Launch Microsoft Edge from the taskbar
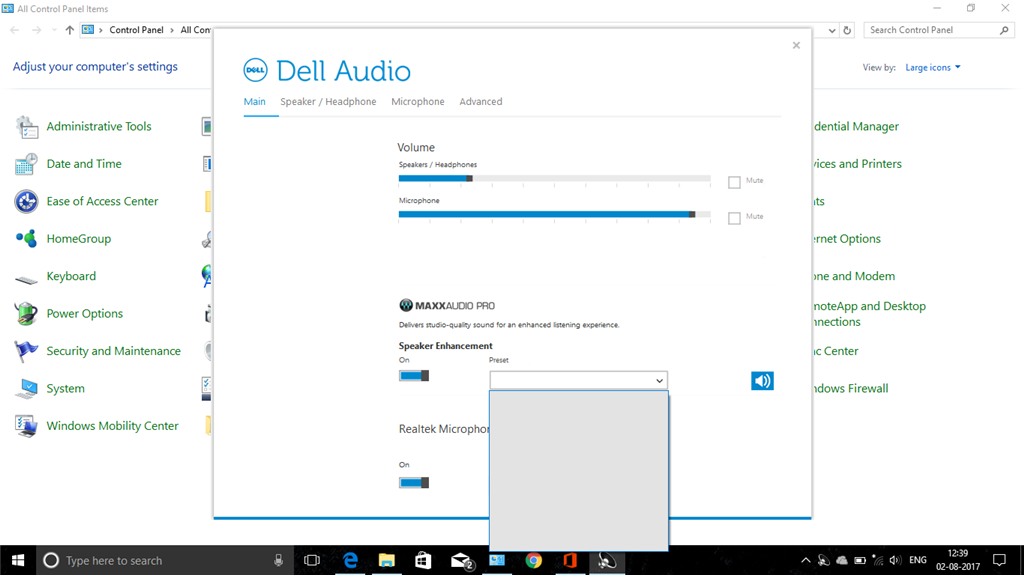 click(351, 561)
